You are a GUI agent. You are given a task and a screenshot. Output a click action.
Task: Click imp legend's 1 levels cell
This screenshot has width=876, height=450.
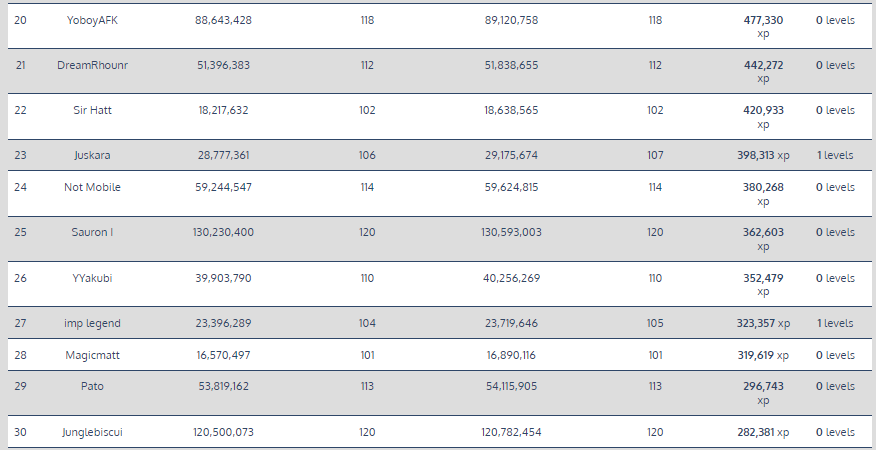tap(835, 324)
